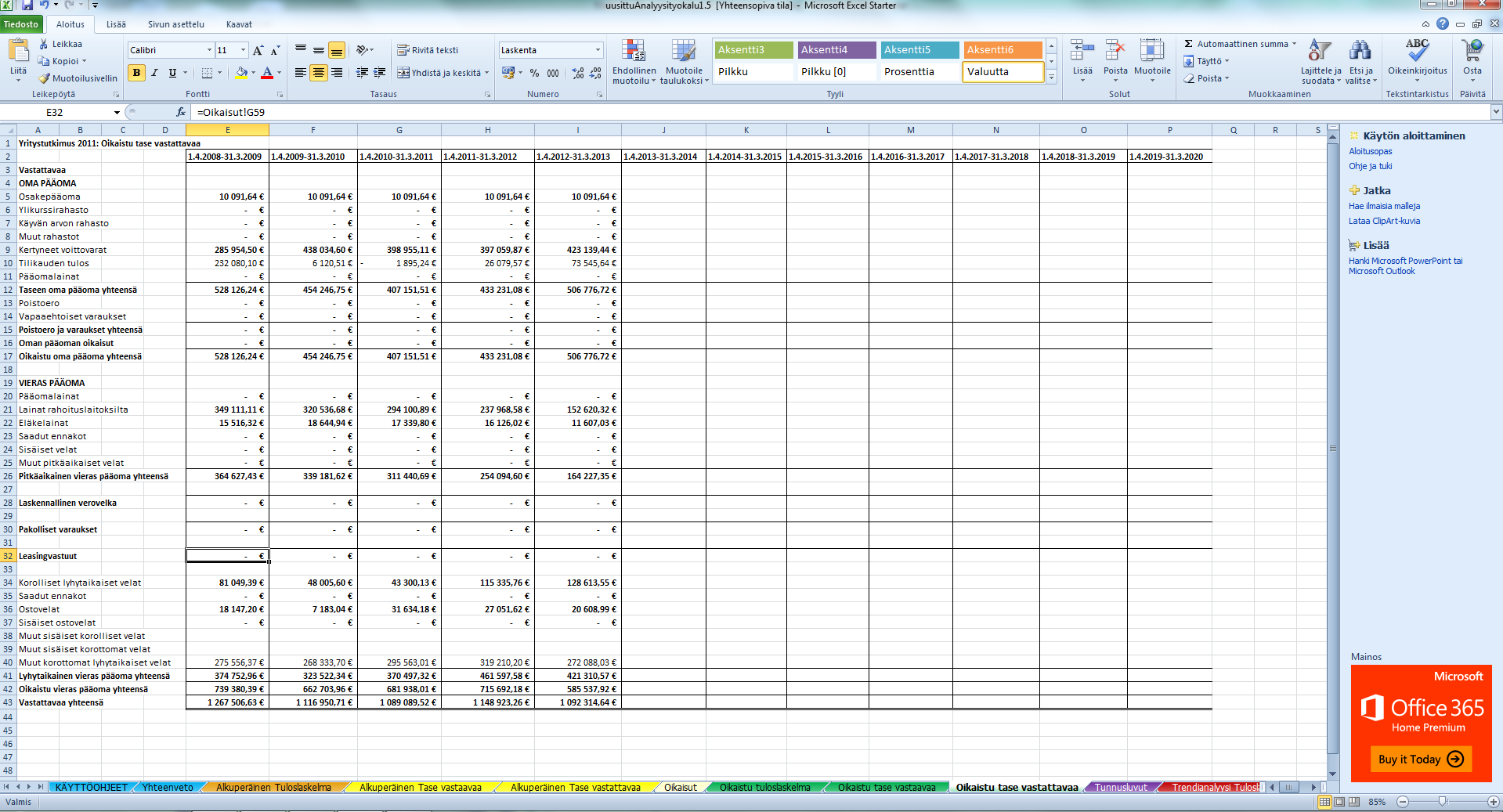Click the Name Box showing E32
Screen dimensions: 1503x812
pos(55,112)
